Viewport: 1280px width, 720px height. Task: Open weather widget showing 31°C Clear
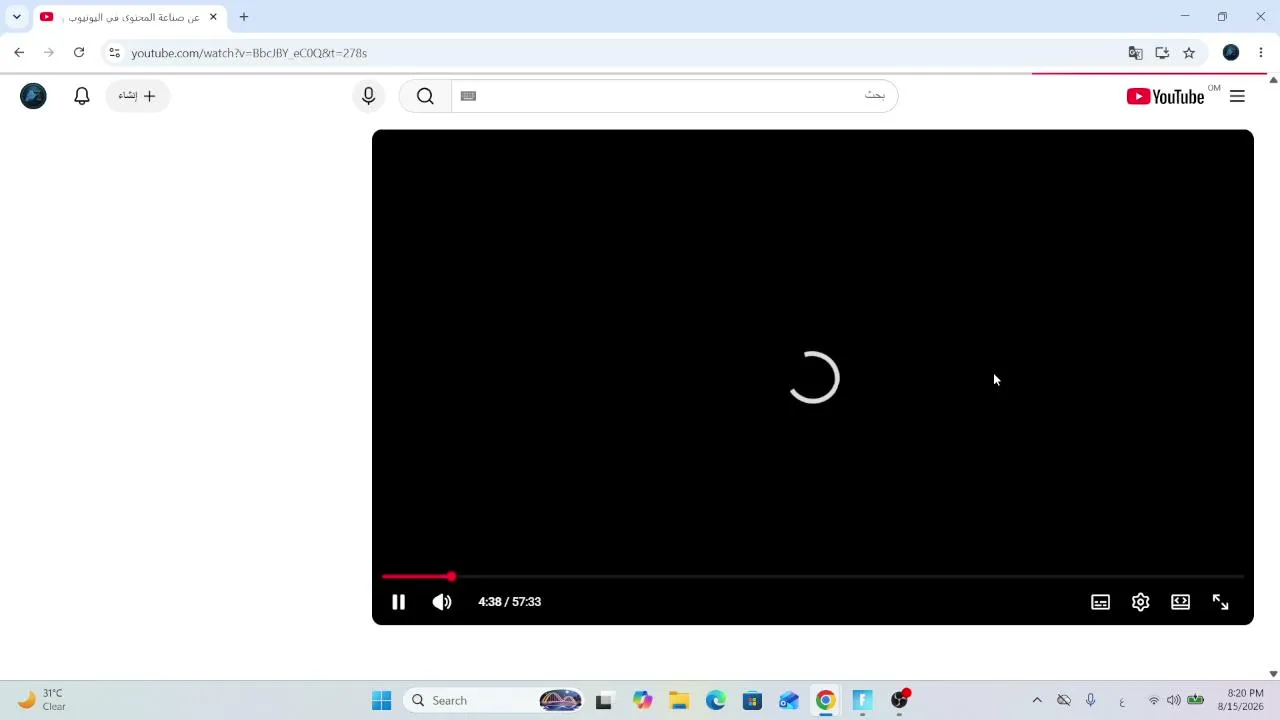[42, 700]
